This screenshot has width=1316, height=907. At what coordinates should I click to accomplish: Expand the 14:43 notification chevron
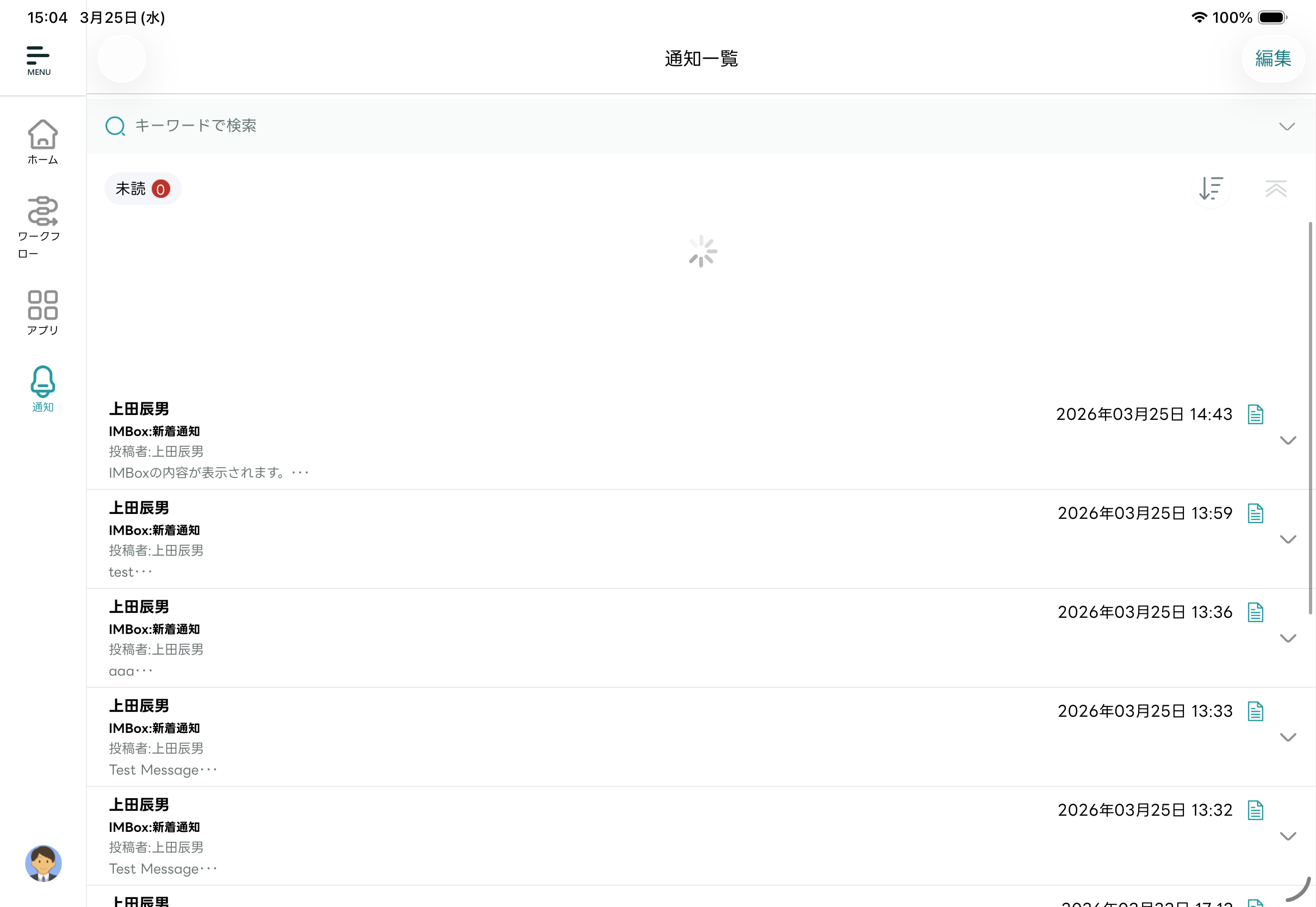coord(1287,440)
